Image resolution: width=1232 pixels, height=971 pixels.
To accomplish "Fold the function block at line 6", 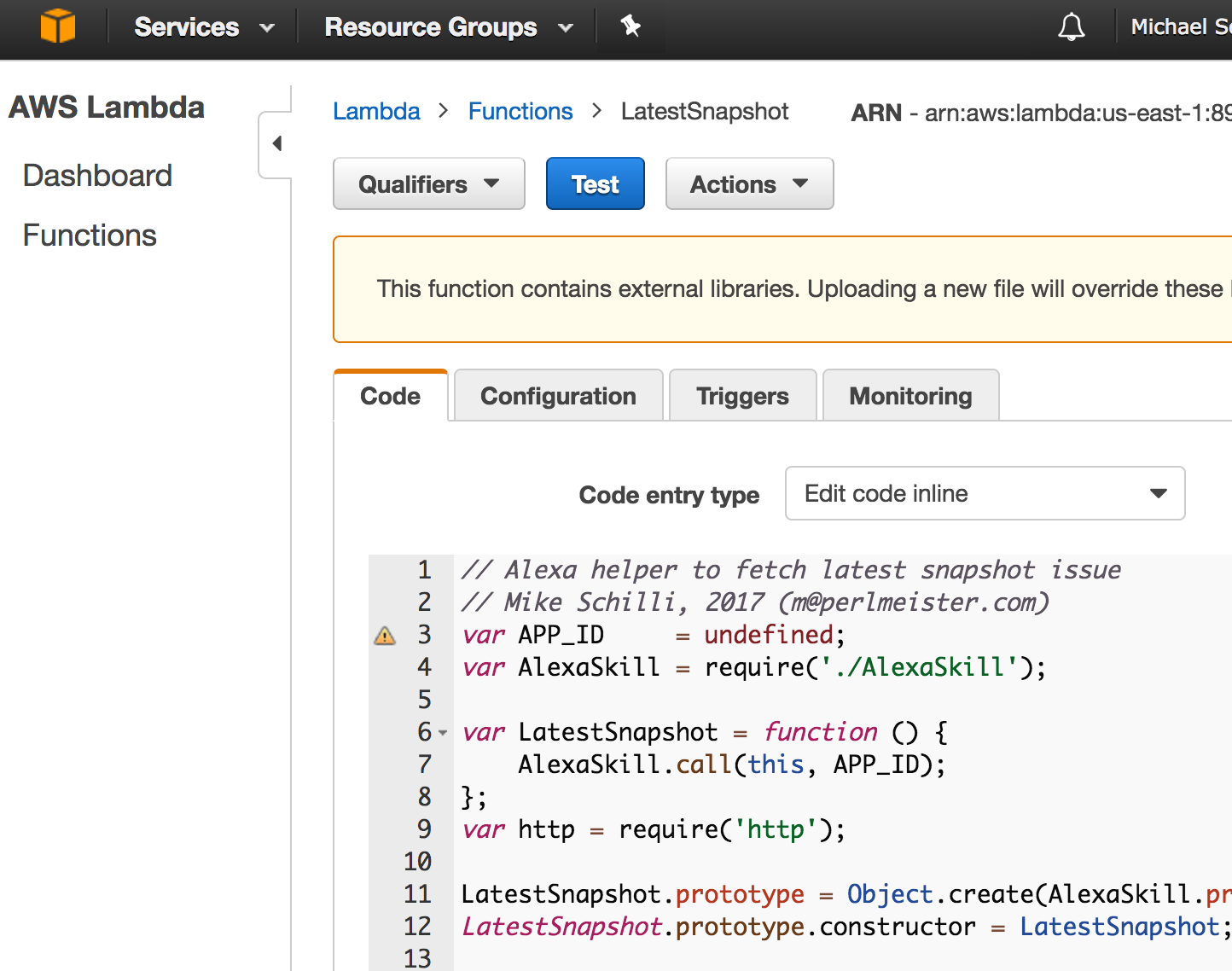I will click(x=443, y=733).
